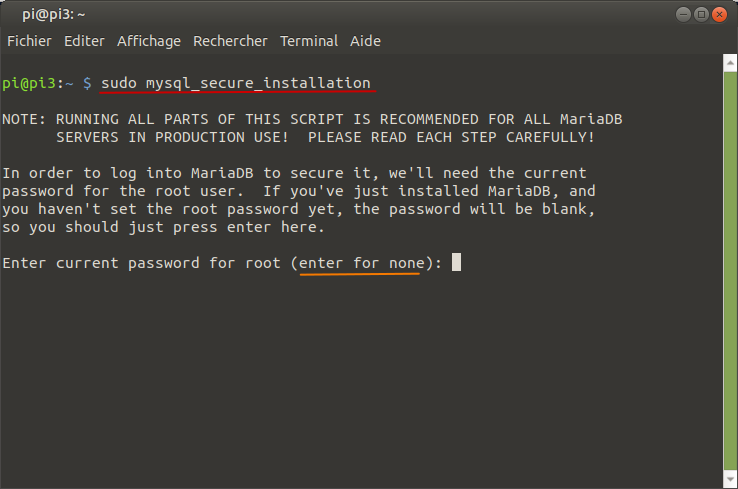738x489 pixels.
Task: Open the Fichier menu
Action: pos(29,41)
